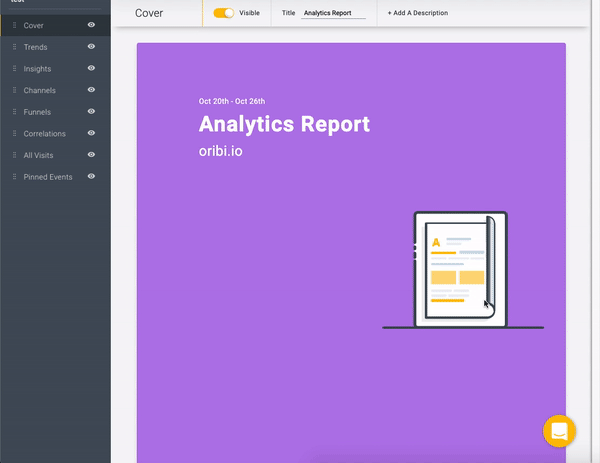Click the Cover heading in top bar
The height and width of the screenshot is (463, 600).
pyautogui.click(x=149, y=13)
